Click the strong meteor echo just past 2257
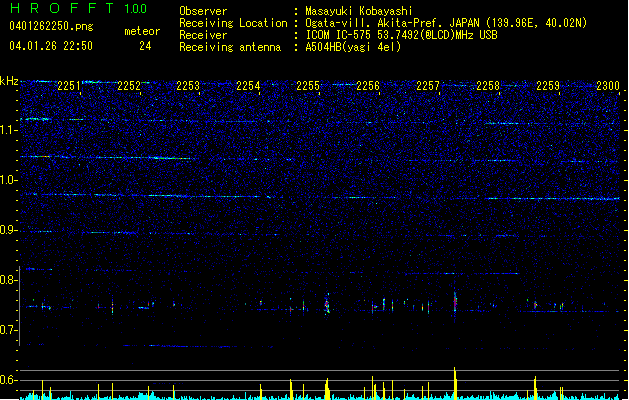 point(455,303)
